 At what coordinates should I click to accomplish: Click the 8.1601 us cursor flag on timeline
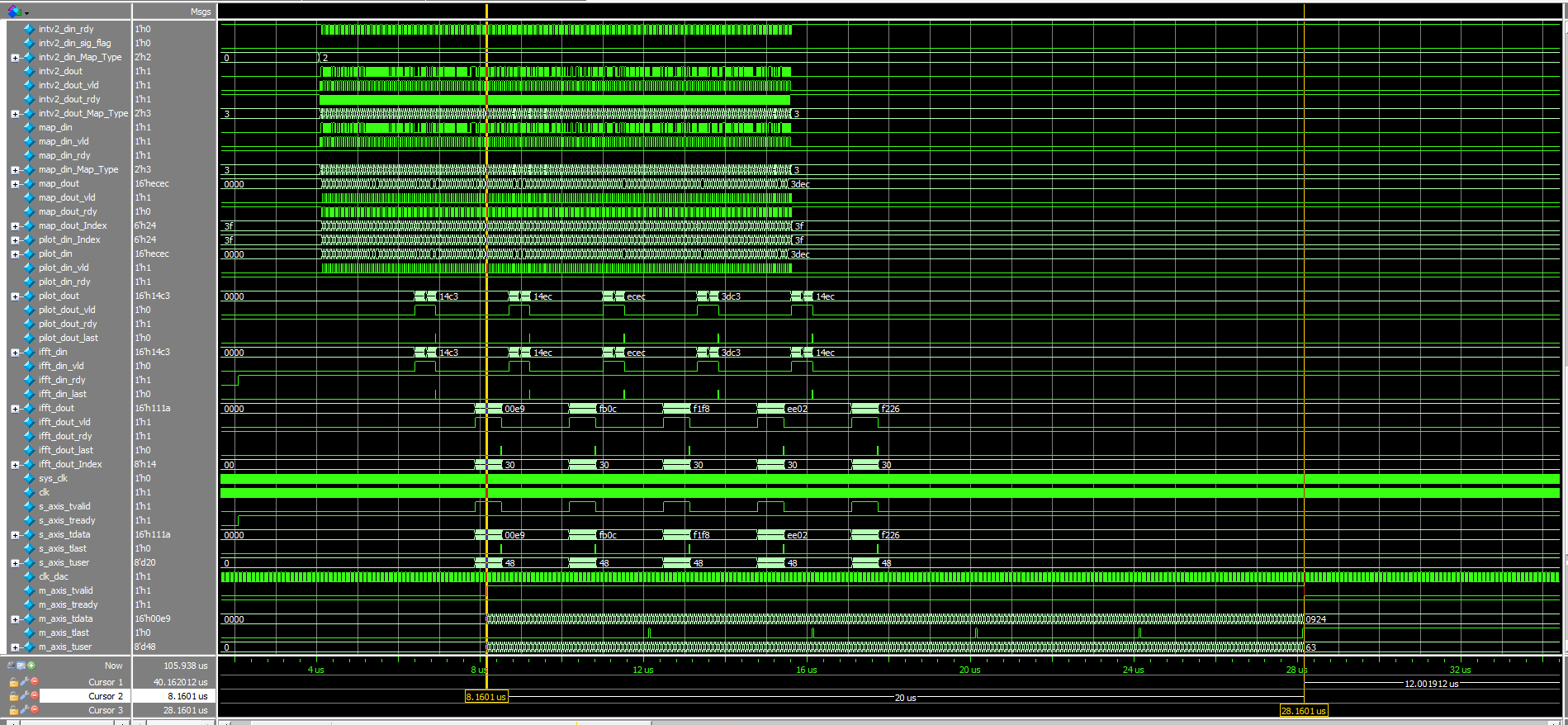click(486, 697)
